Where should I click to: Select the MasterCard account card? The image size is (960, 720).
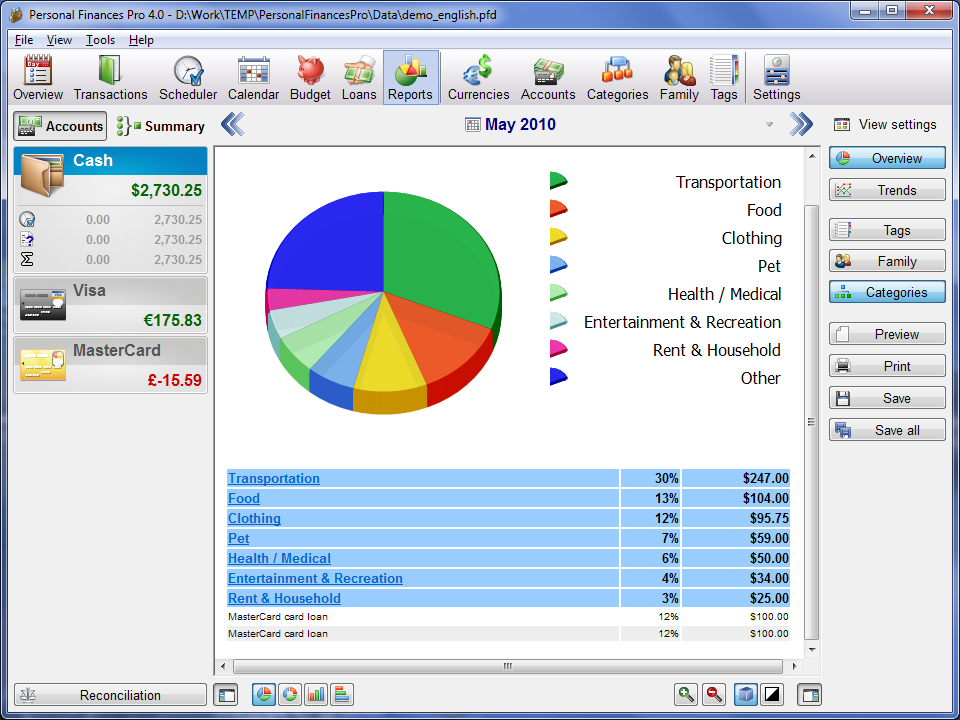tap(110, 364)
